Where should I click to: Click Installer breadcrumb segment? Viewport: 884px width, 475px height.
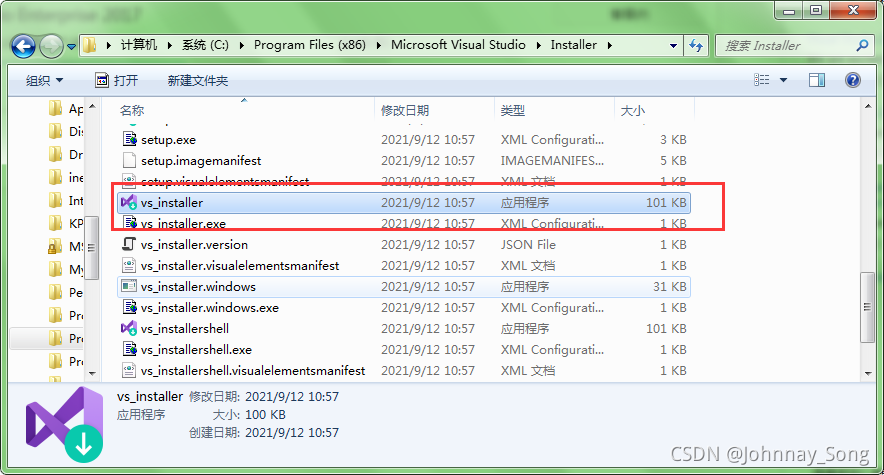(573, 45)
